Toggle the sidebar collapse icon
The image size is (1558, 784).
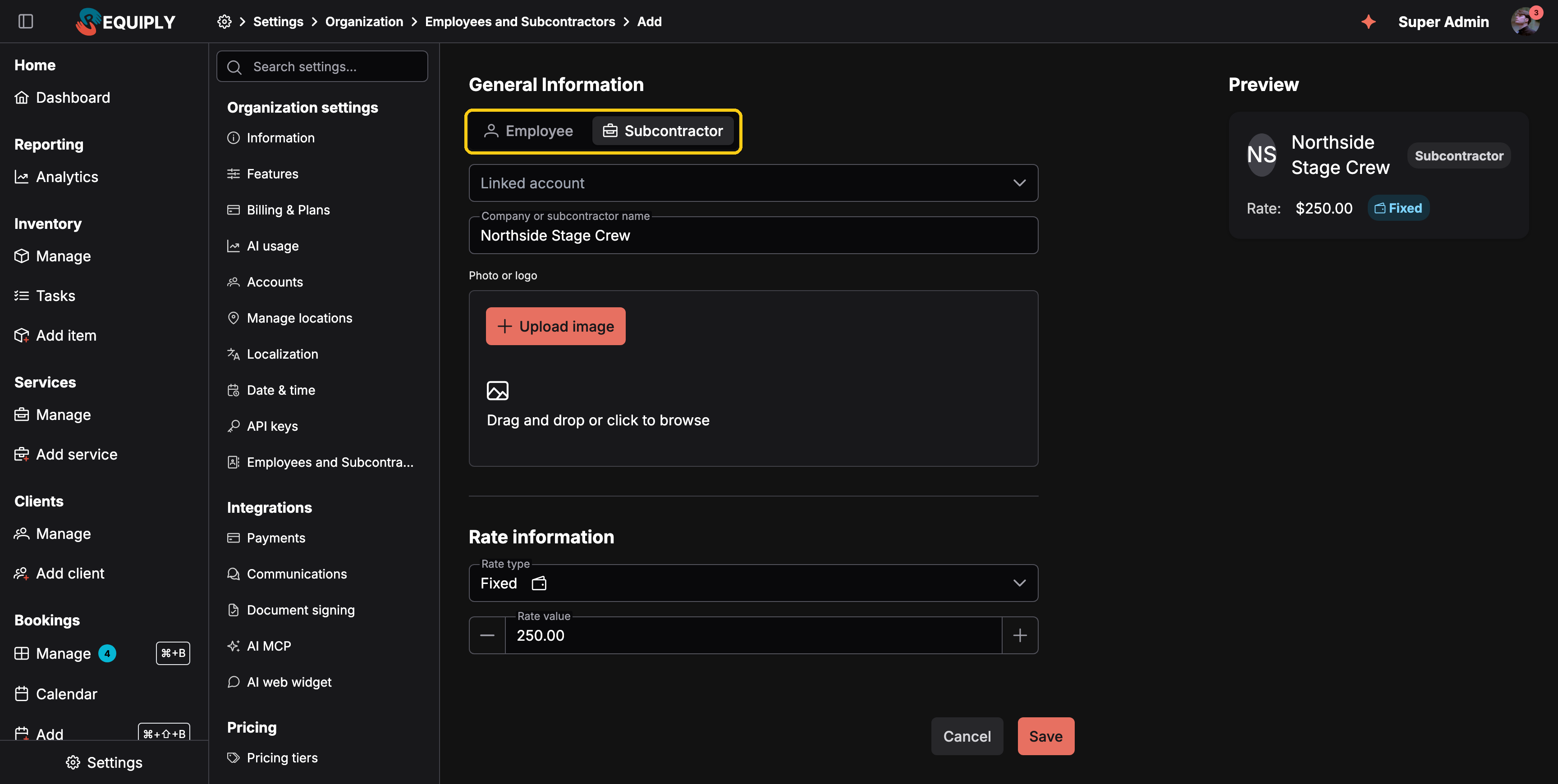point(25,22)
